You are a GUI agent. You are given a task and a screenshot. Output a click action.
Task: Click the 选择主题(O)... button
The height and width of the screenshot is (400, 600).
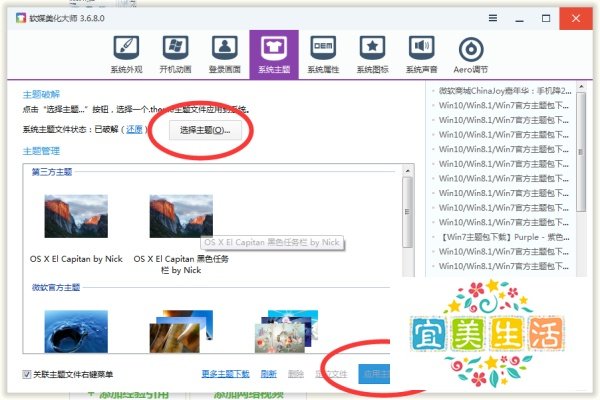click(x=205, y=130)
